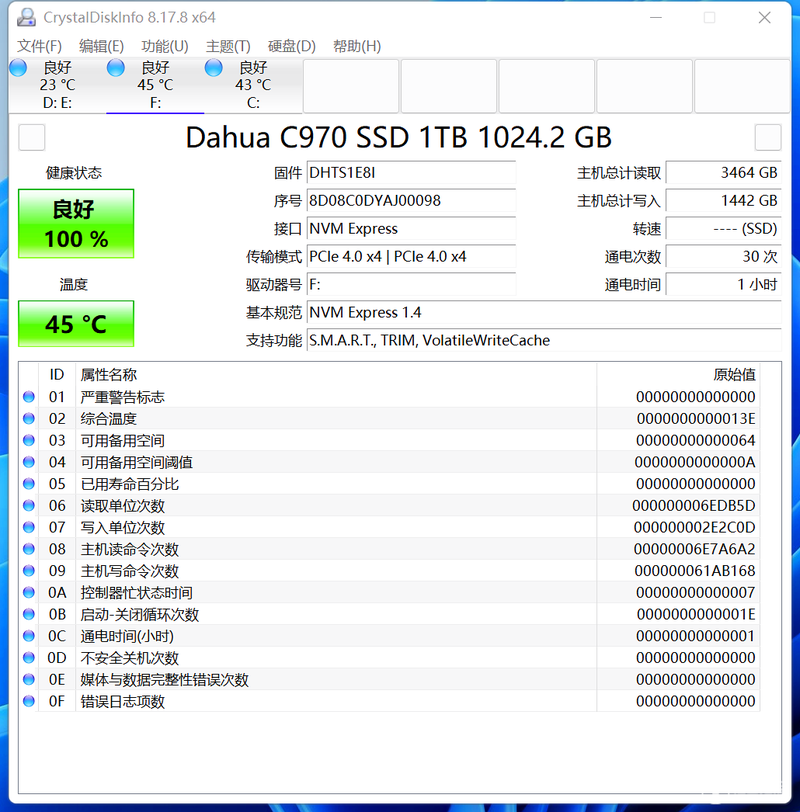Select the 控制器忙状态时间 attribute name
Image resolution: width=800 pixels, height=812 pixels.
(136, 593)
